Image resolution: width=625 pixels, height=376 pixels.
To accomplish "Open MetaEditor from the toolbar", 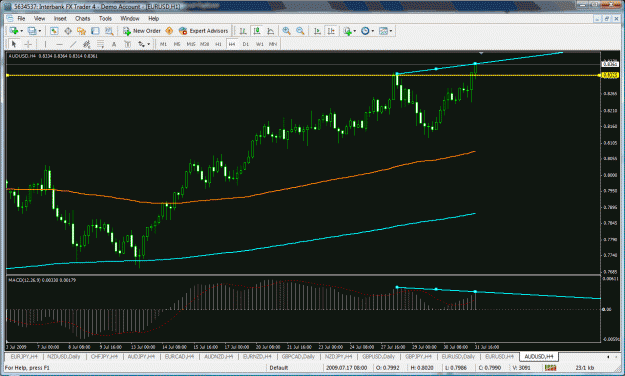I will tap(169, 31).
